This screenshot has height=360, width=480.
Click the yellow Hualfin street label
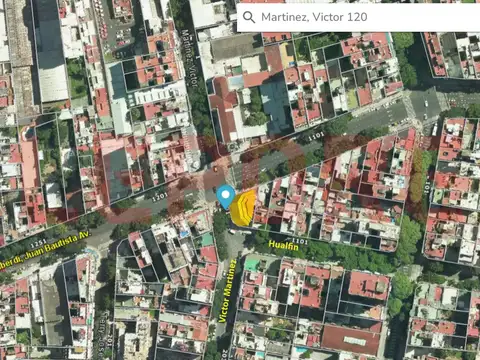(283, 245)
